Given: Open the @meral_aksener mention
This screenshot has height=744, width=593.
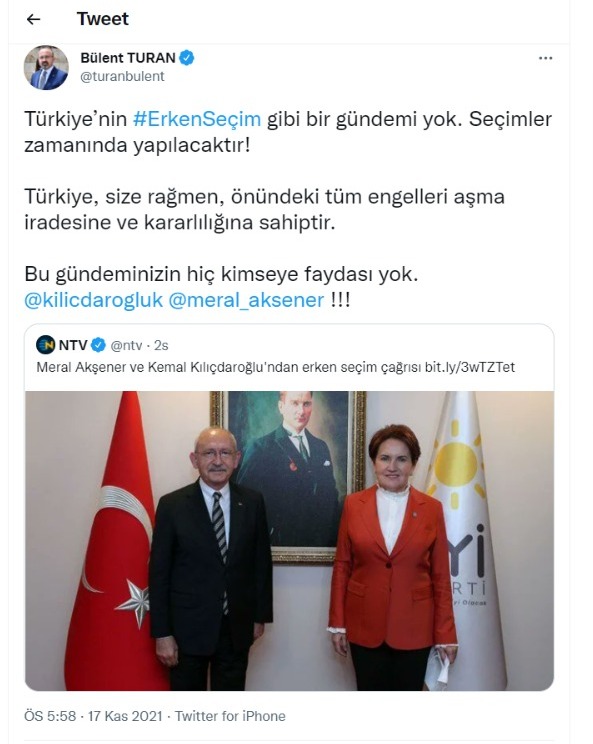Looking at the screenshot, I should 246,300.
